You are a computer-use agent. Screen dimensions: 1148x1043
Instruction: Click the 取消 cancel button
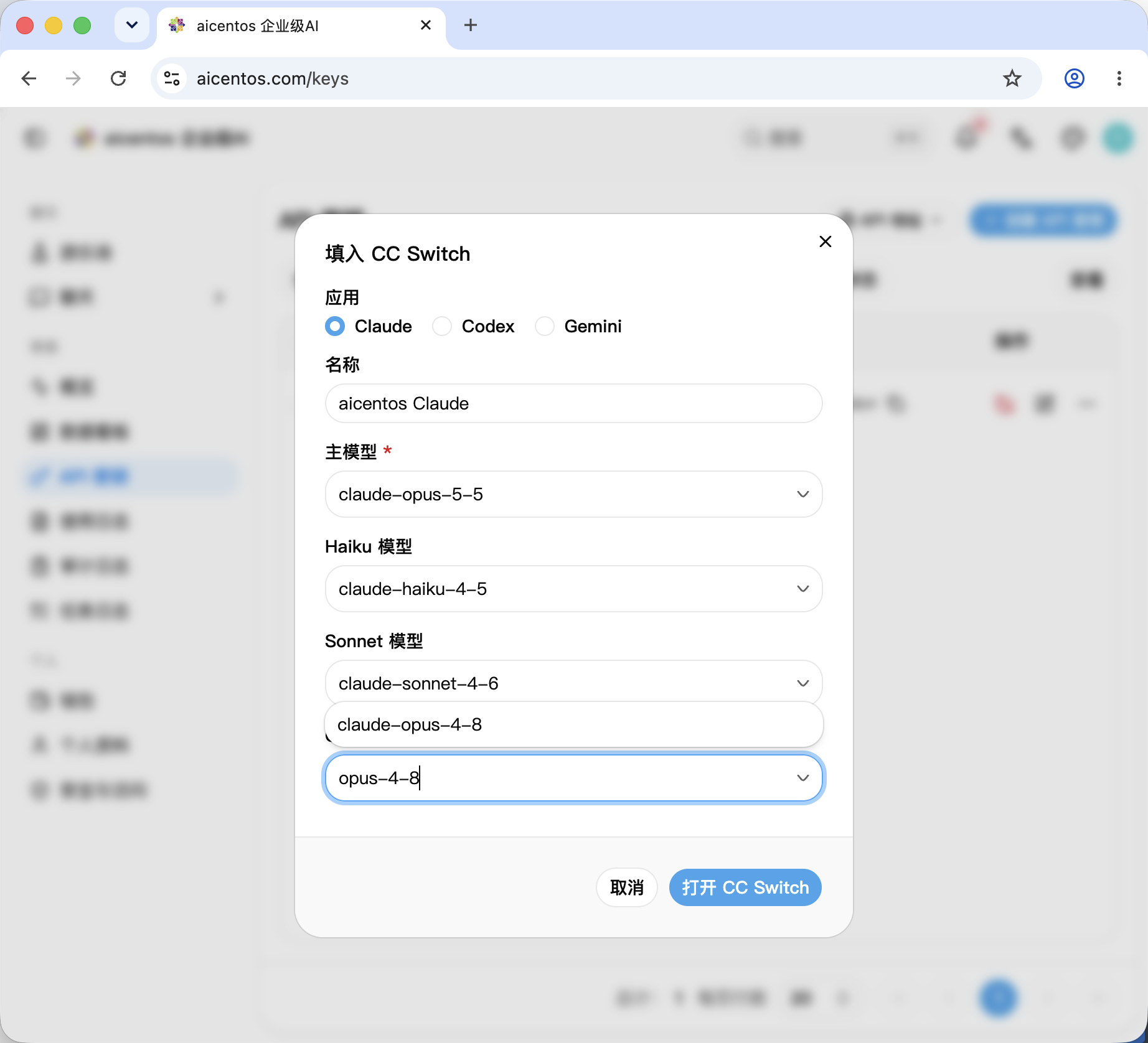(626, 887)
